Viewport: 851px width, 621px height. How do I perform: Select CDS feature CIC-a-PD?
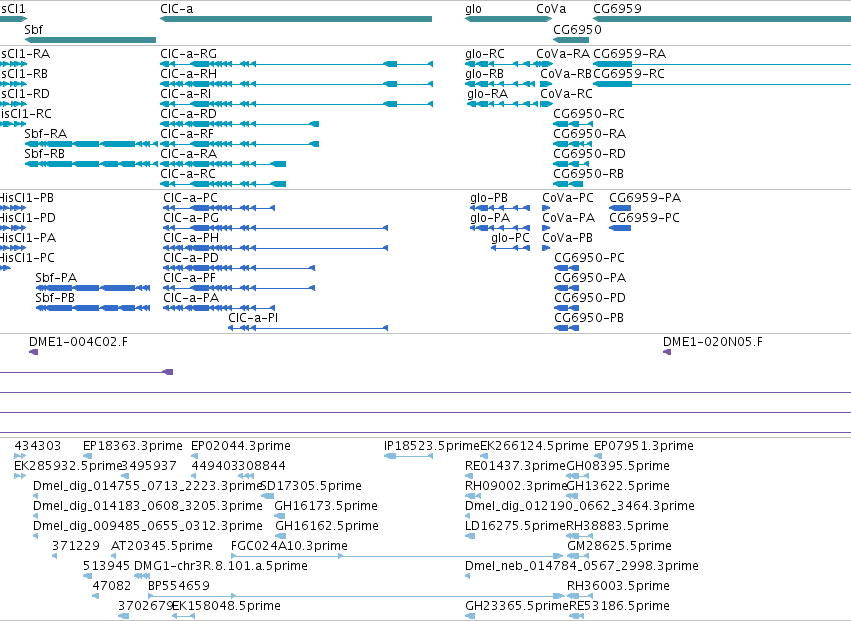point(239,268)
